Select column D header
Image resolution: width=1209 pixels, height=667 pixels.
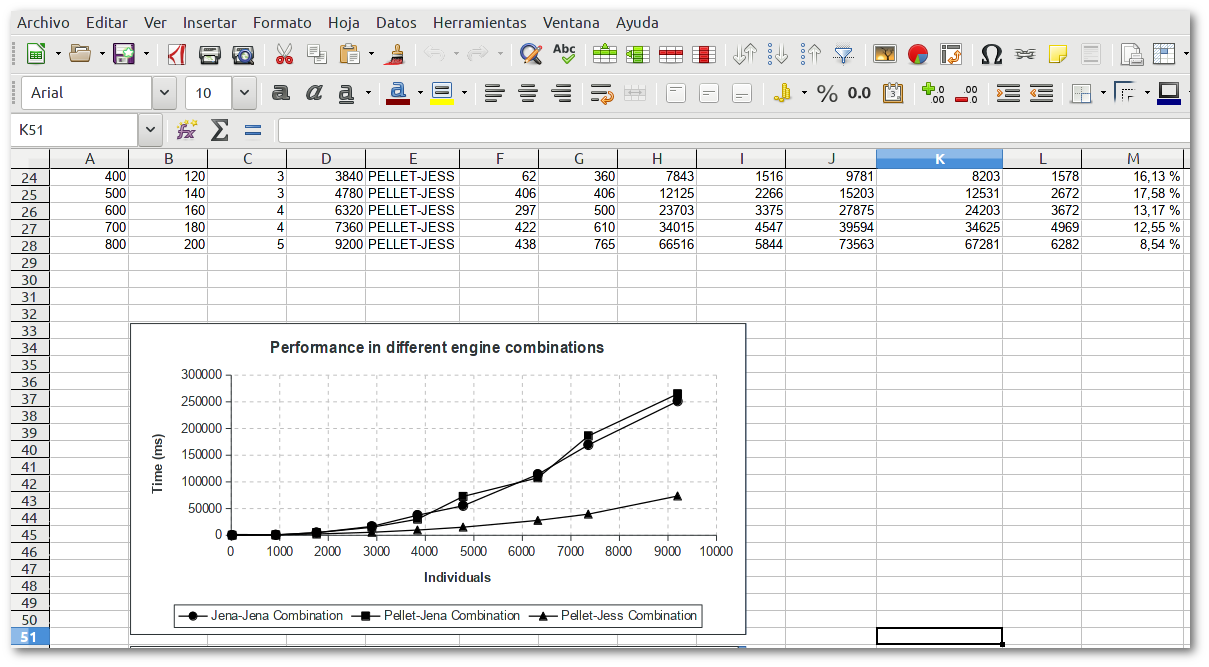326,159
